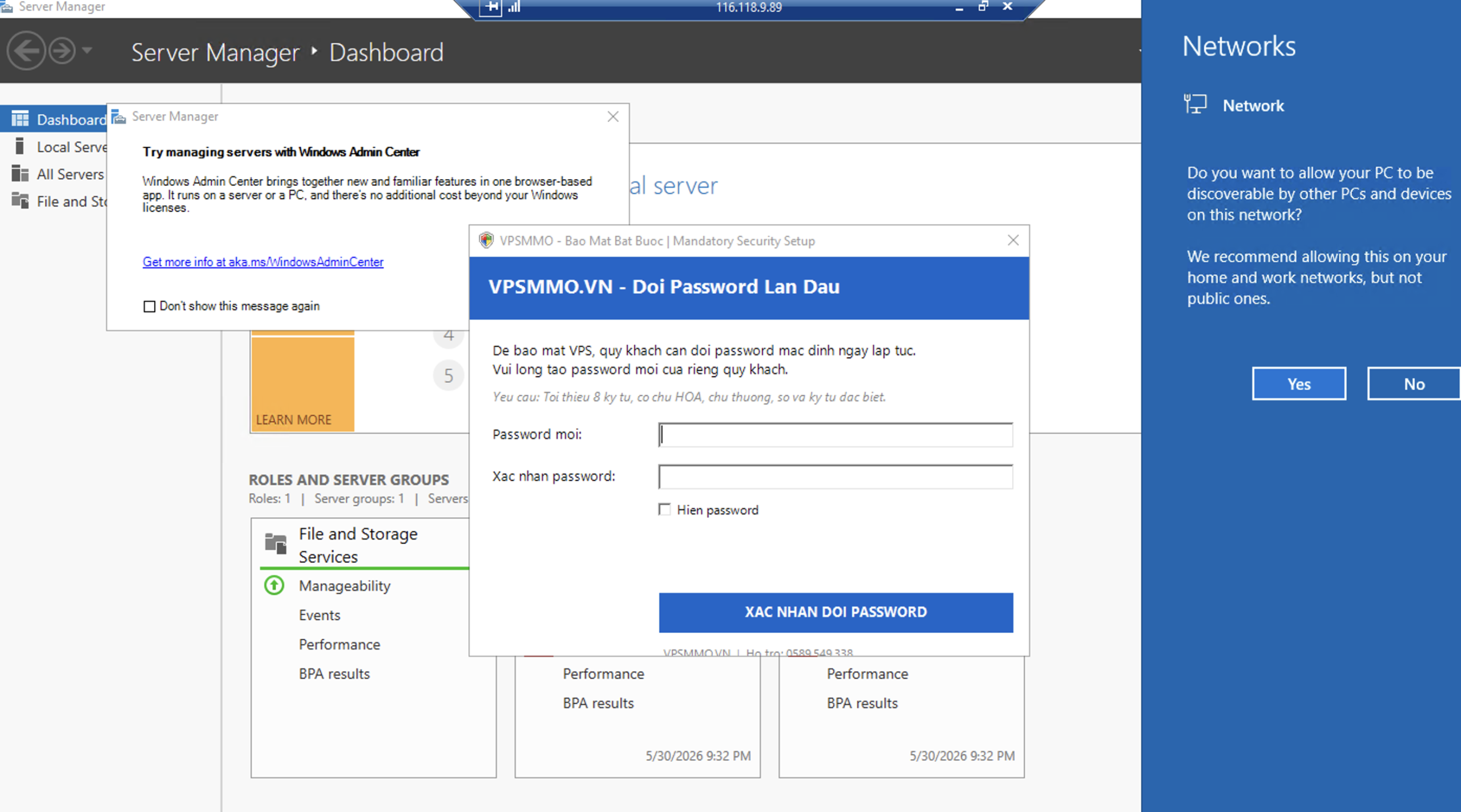This screenshot has height=812, width=1461.
Task: Open Events in File and Storage tile
Action: (320, 615)
